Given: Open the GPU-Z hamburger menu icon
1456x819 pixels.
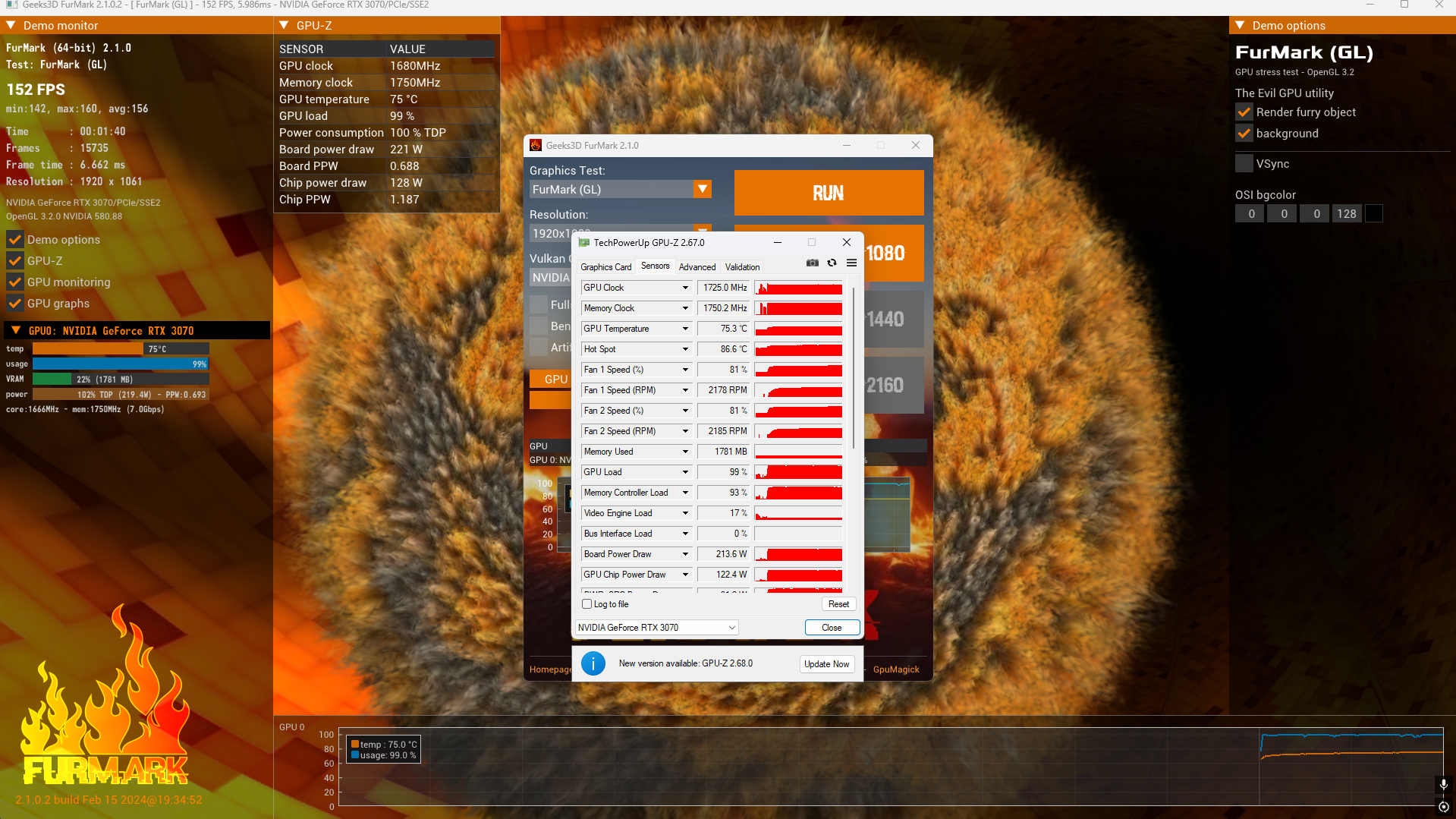Looking at the screenshot, I should pyautogui.click(x=852, y=263).
